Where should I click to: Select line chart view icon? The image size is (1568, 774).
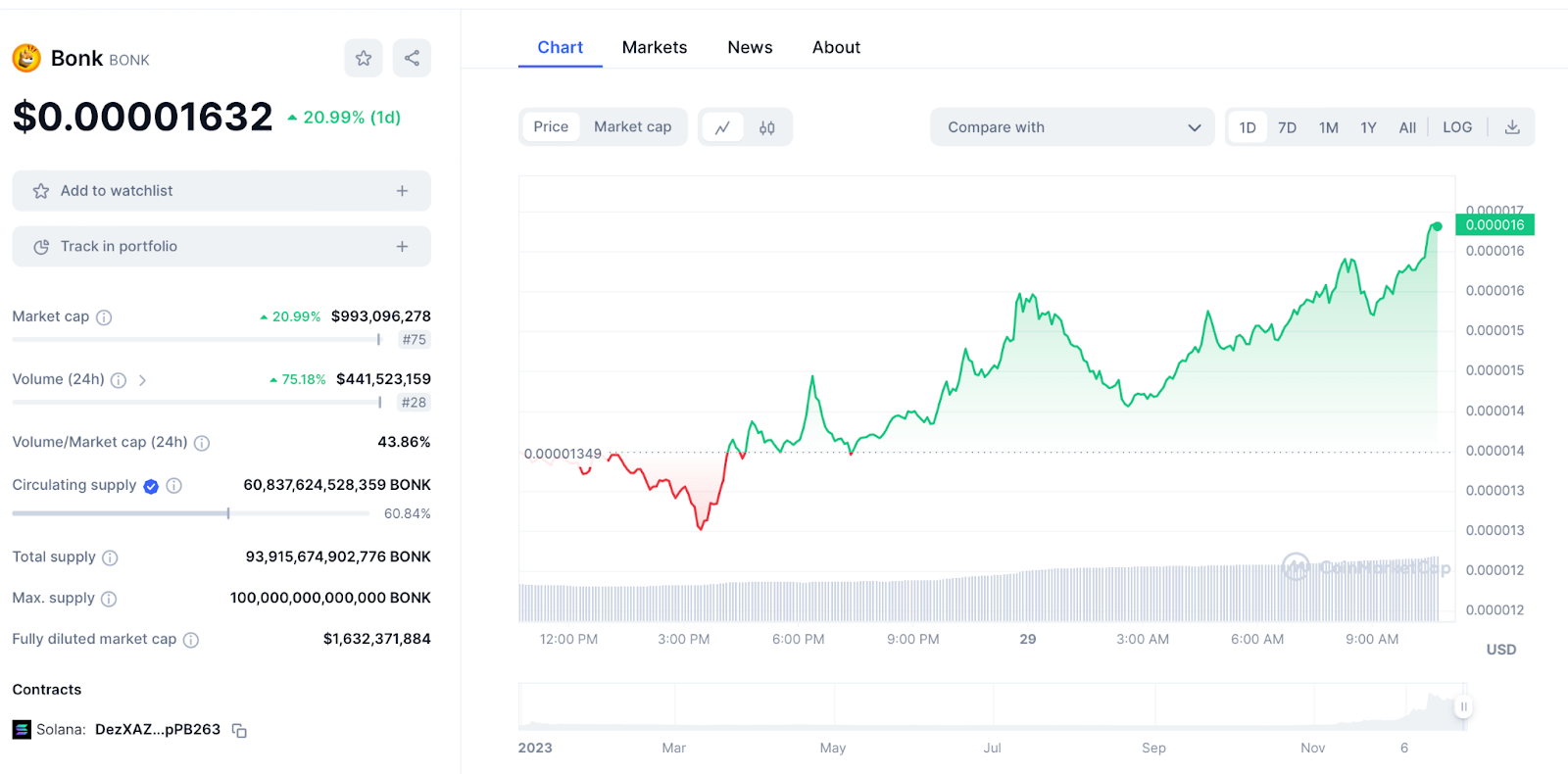722,127
